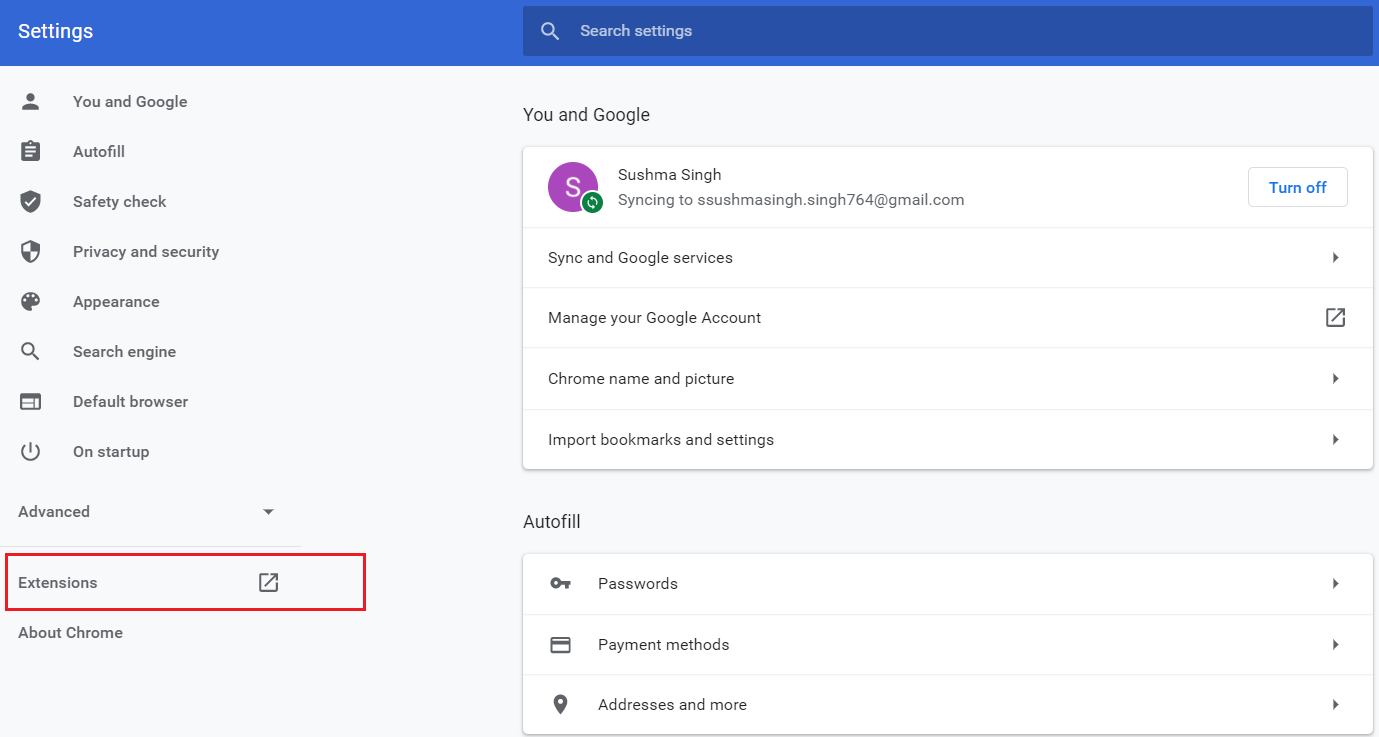Open the Payment methods row arrow
The width and height of the screenshot is (1379, 737).
click(1336, 644)
